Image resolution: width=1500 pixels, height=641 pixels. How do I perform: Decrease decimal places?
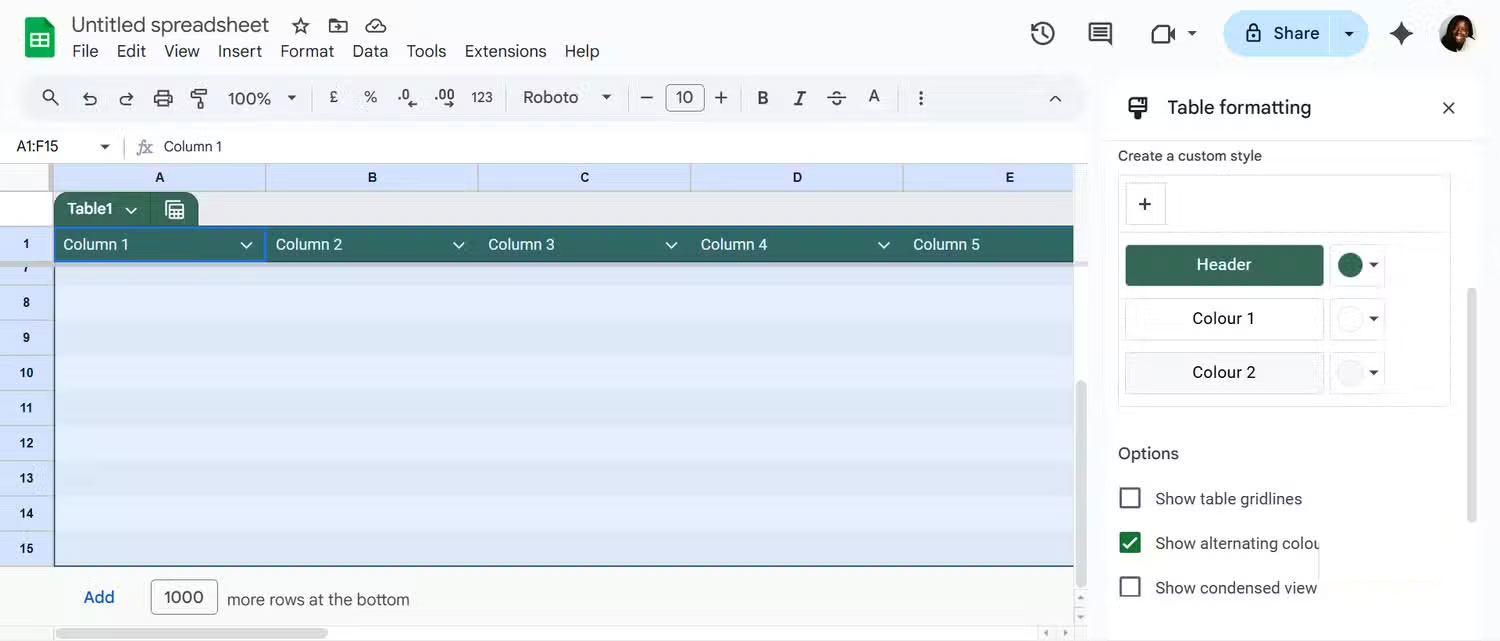coord(406,97)
